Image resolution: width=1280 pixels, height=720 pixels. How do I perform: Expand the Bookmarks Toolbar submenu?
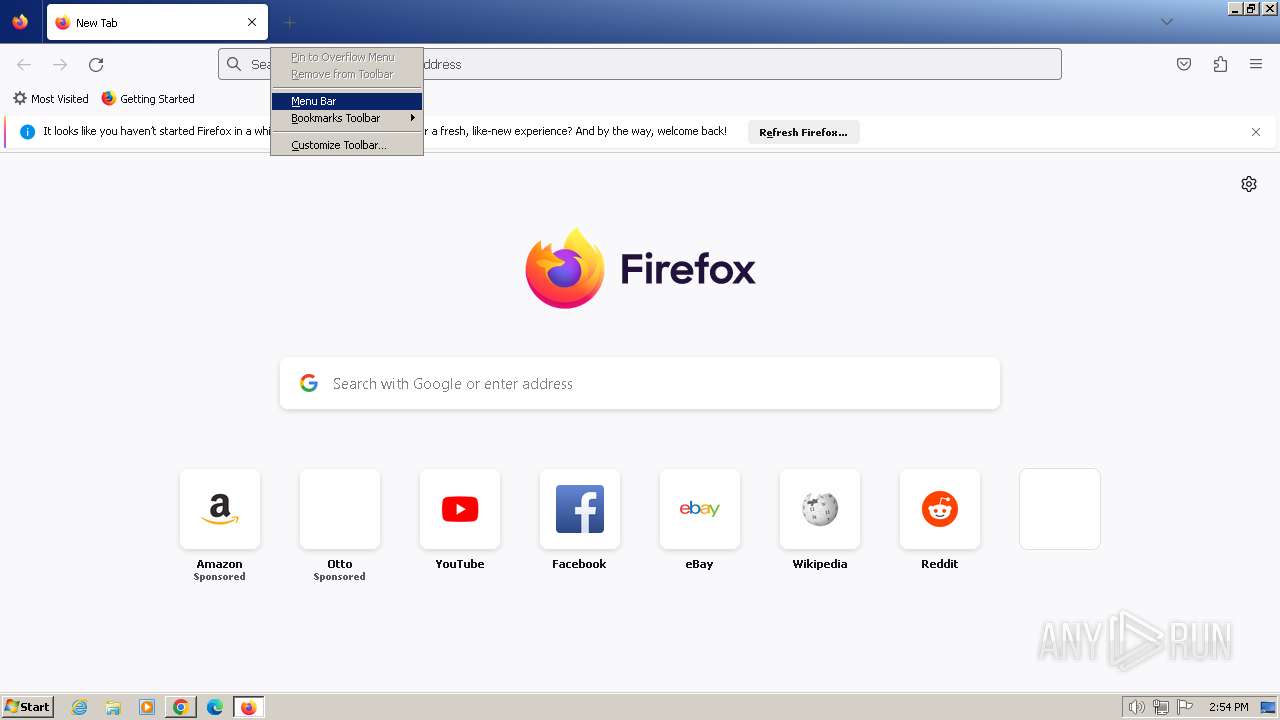pos(347,118)
